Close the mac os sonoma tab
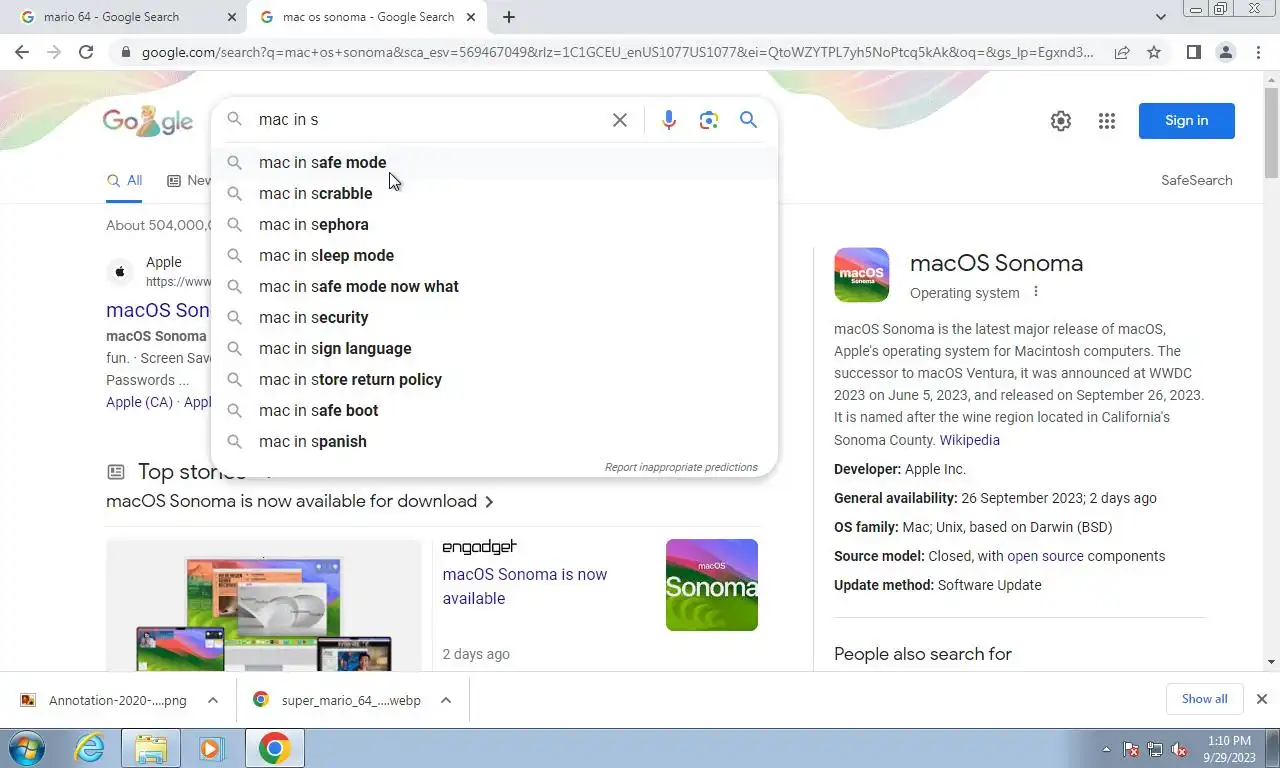Viewport: 1280px width, 768px height. pyautogui.click(x=471, y=17)
